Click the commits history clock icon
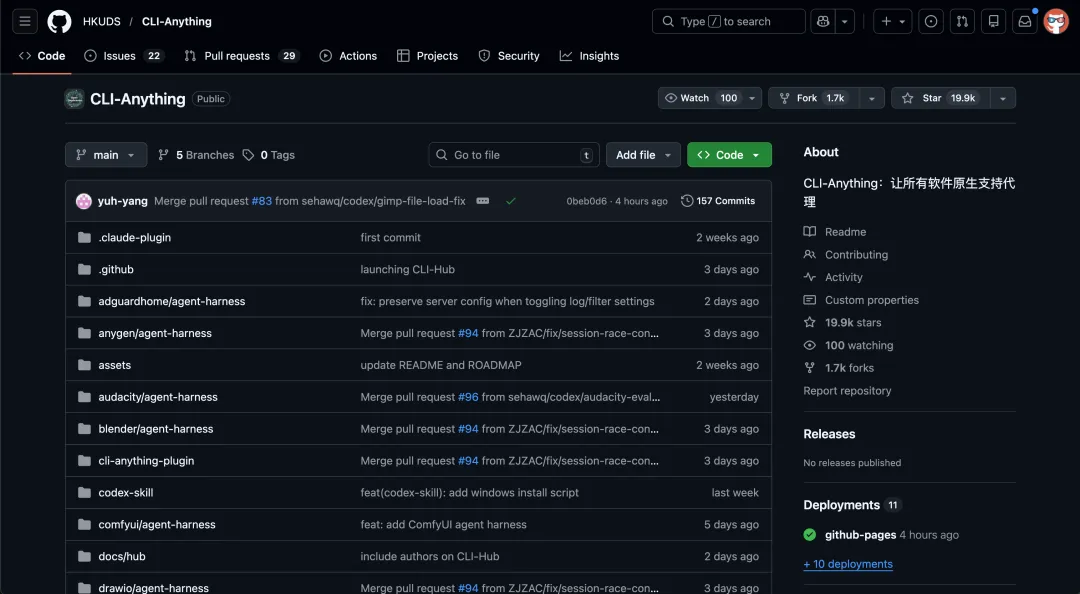Viewport: 1080px width, 594px height. tap(687, 201)
